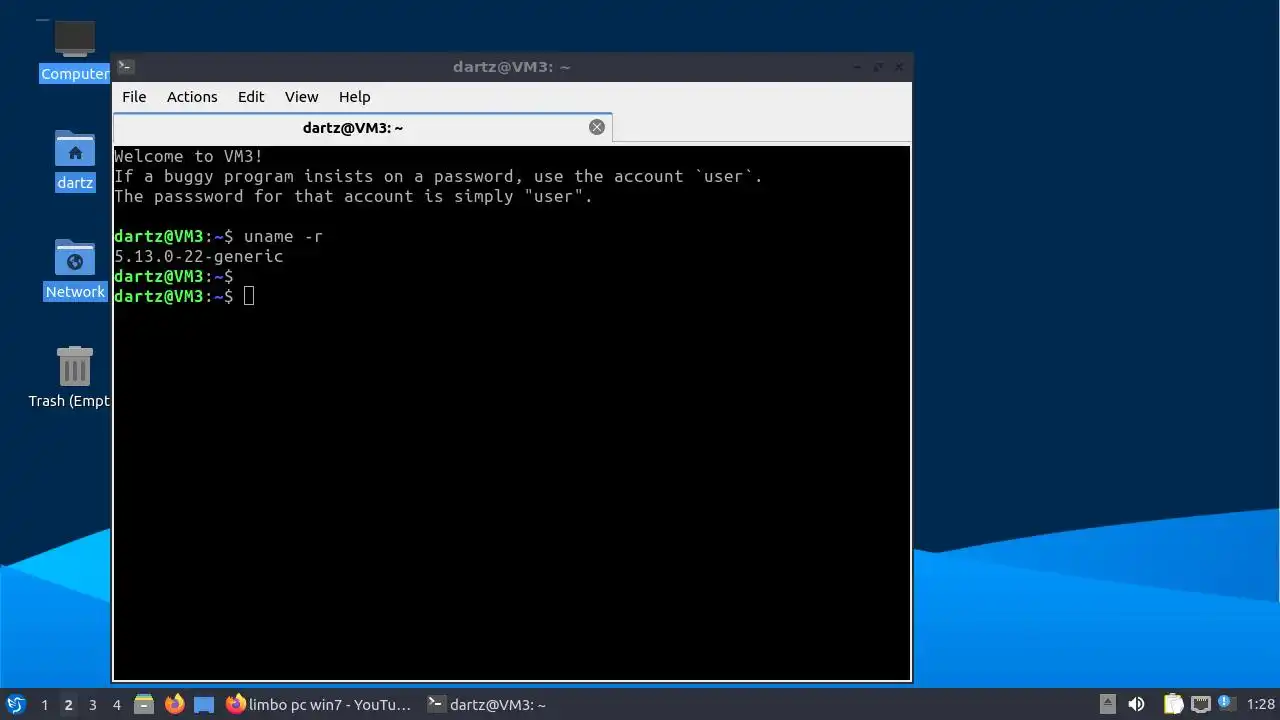
Task: Open the update notifier tray icon
Action: pyautogui.click(x=1225, y=704)
